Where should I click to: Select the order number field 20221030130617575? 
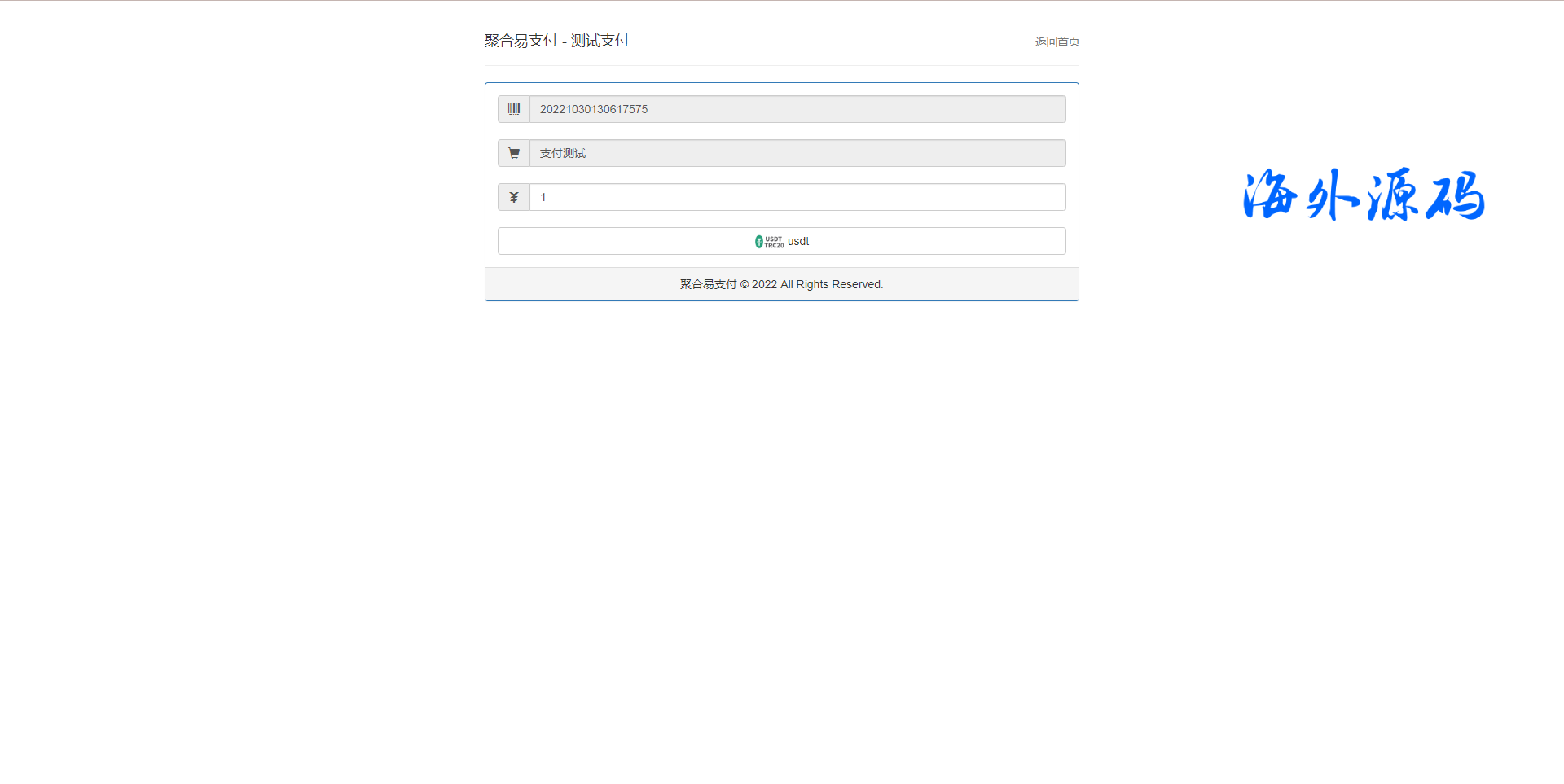797,109
